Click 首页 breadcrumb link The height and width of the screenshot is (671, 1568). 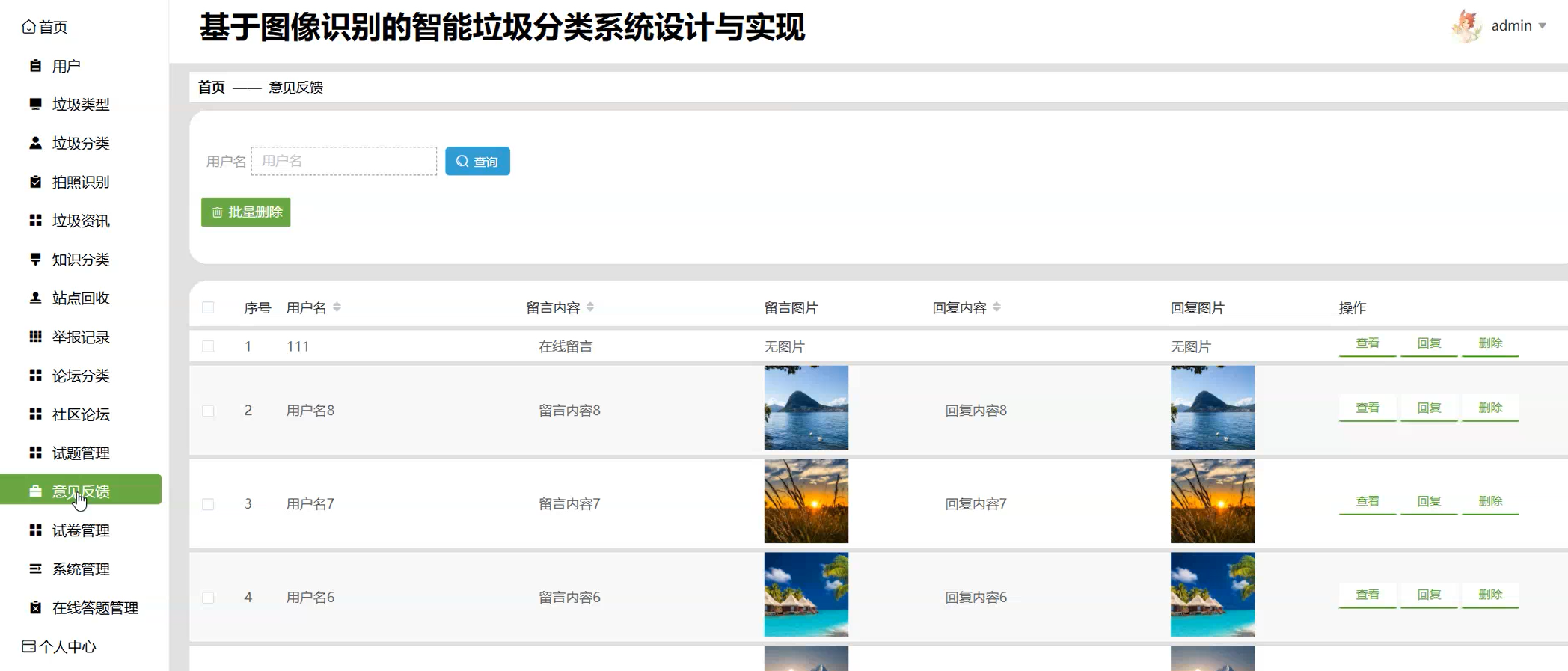(211, 88)
